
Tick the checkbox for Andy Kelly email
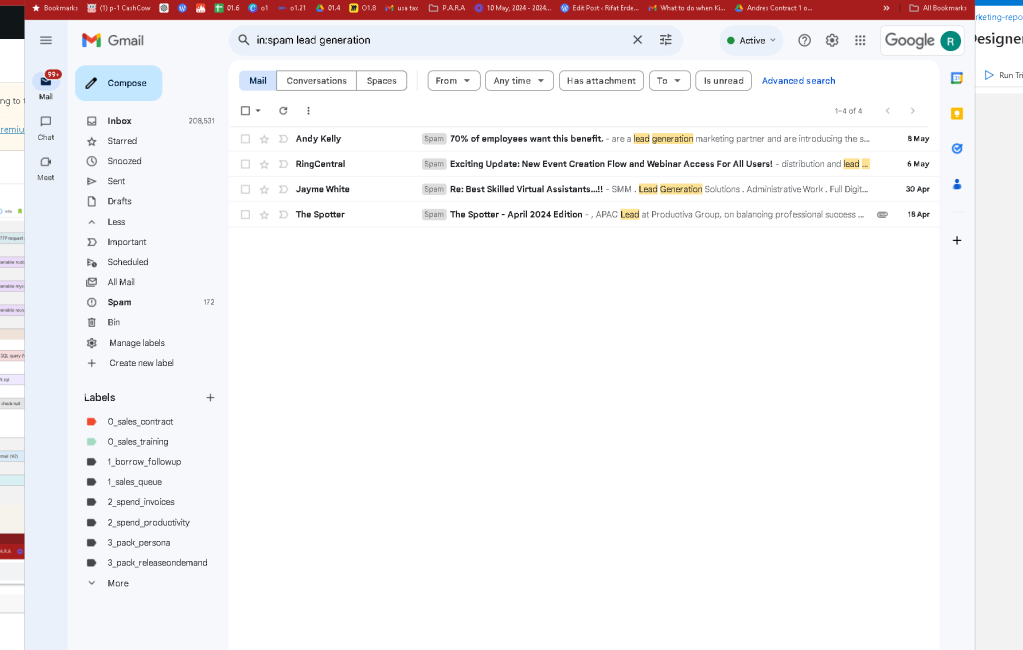click(x=245, y=139)
